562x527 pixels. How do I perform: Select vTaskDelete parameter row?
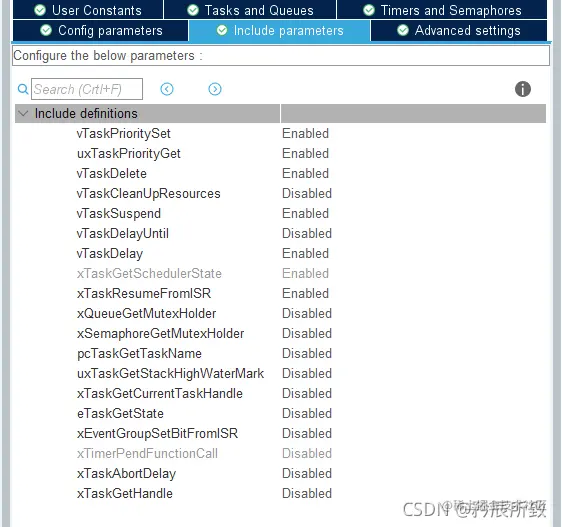pyautogui.click(x=111, y=174)
